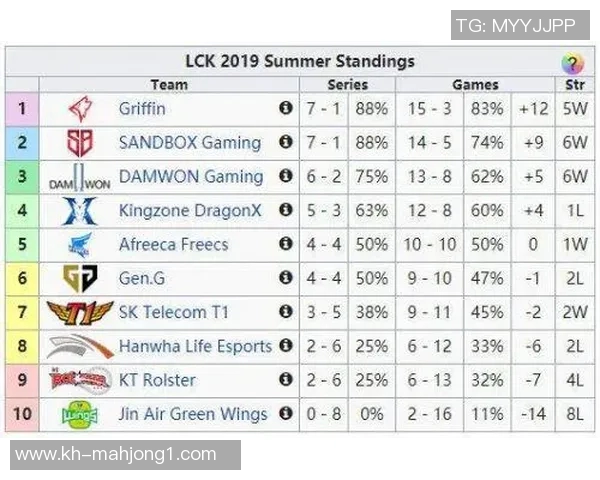The image size is (600, 480).
Task: Click the Games column header
Action: pos(475,85)
